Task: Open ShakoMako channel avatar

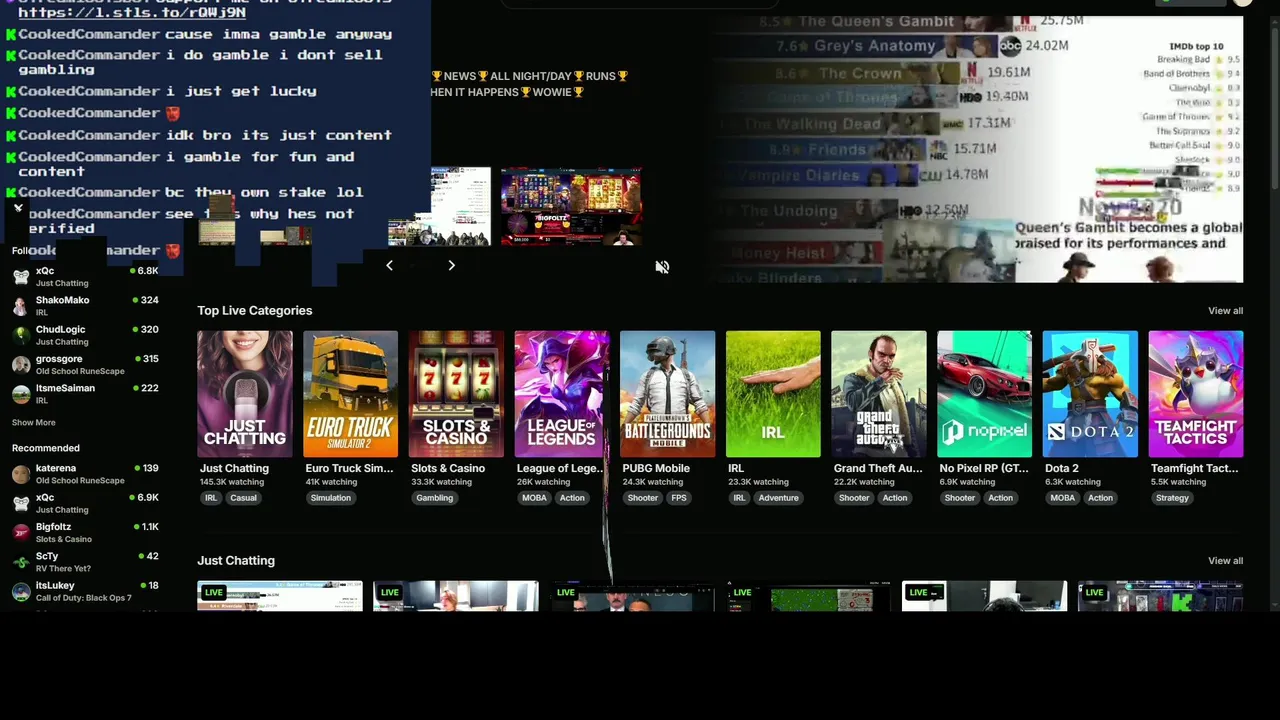Action: (x=21, y=305)
